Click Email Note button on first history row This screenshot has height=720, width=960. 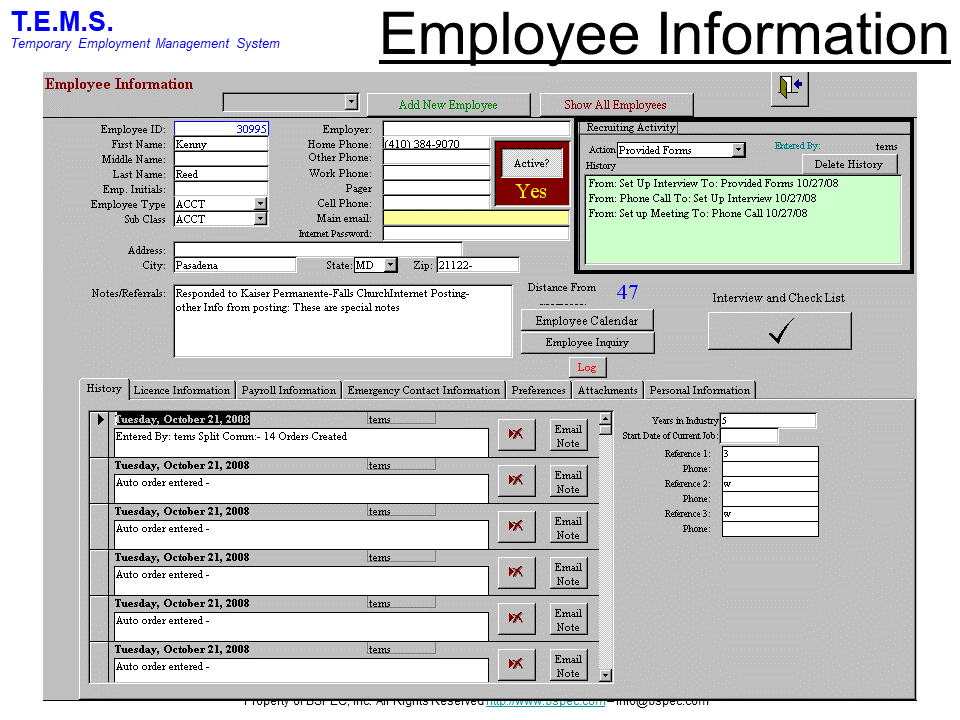coord(568,436)
